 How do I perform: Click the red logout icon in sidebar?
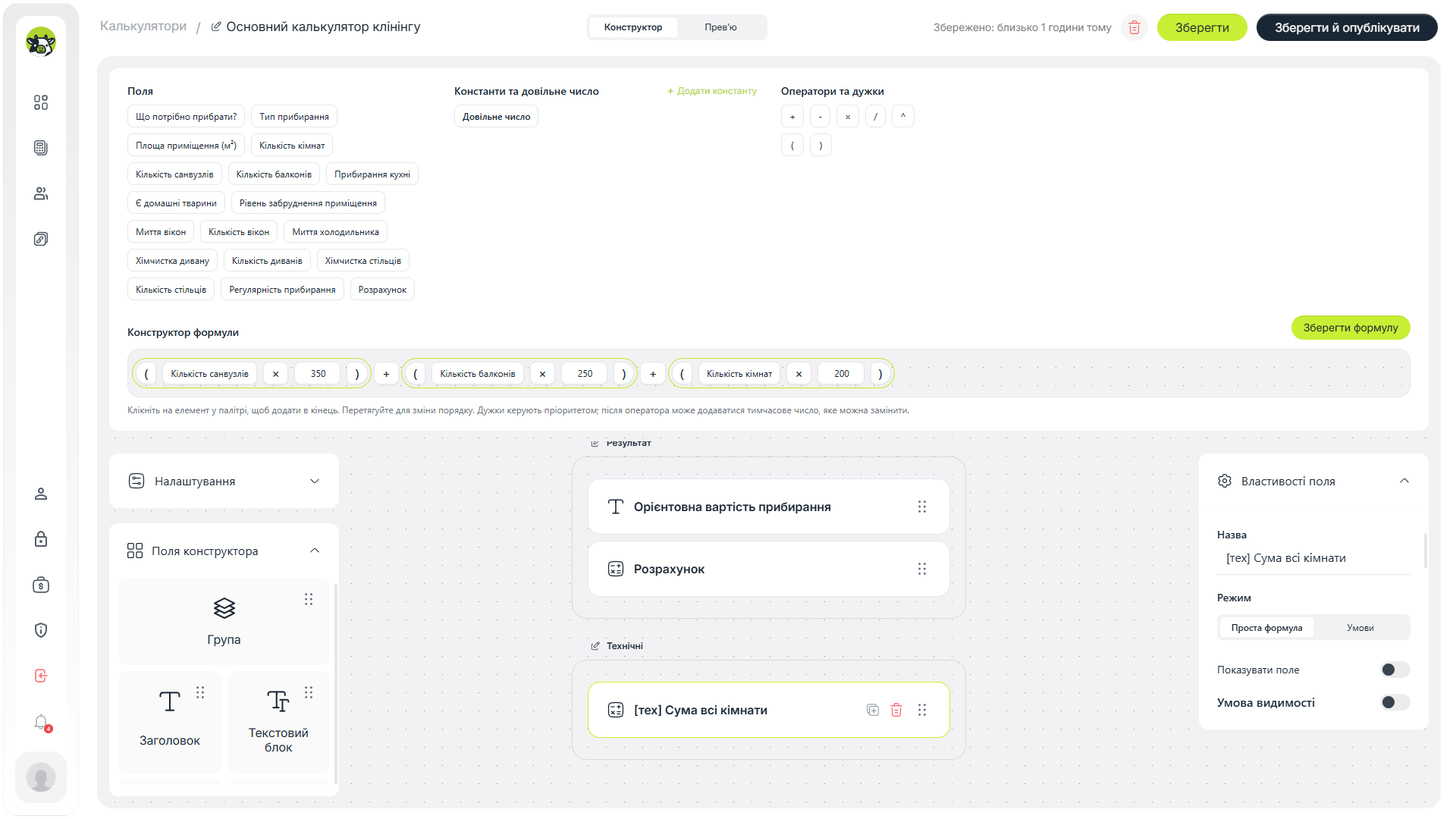coord(41,676)
